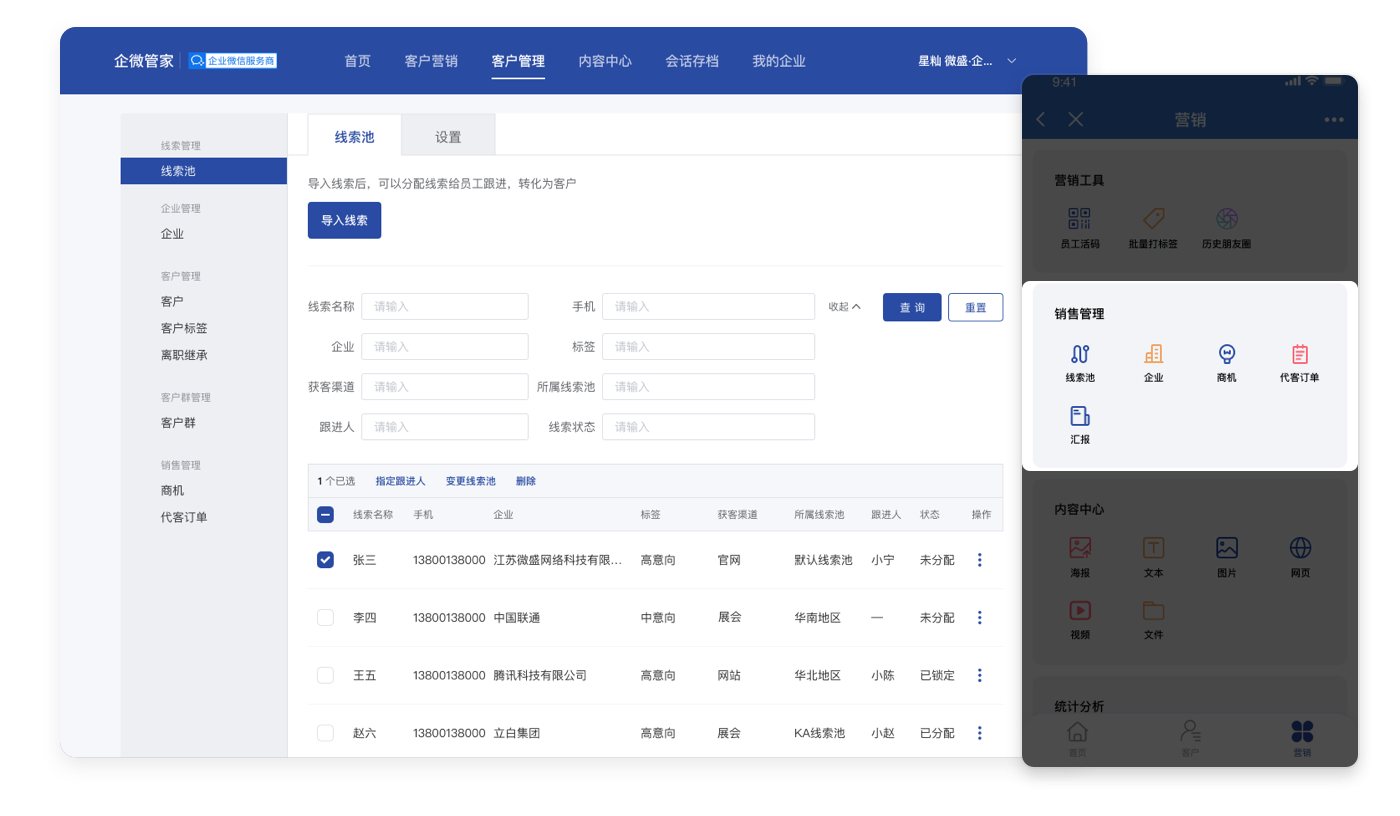The width and height of the screenshot is (1400, 816).
Task: Open the 线索池 icon in mobile 销售管理
Action: [x=1080, y=355]
